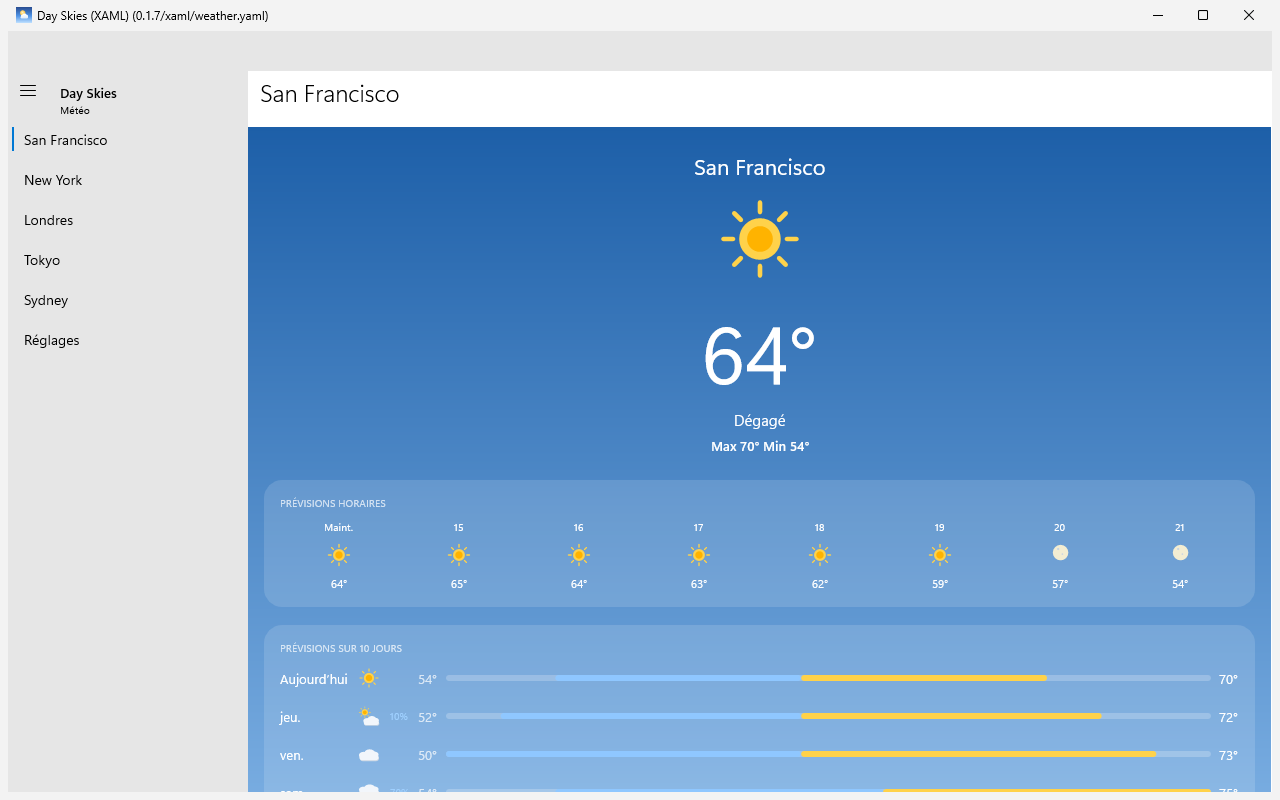Click the 65° temperature under hour 15
1280x800 pixels.
point(459,584)
